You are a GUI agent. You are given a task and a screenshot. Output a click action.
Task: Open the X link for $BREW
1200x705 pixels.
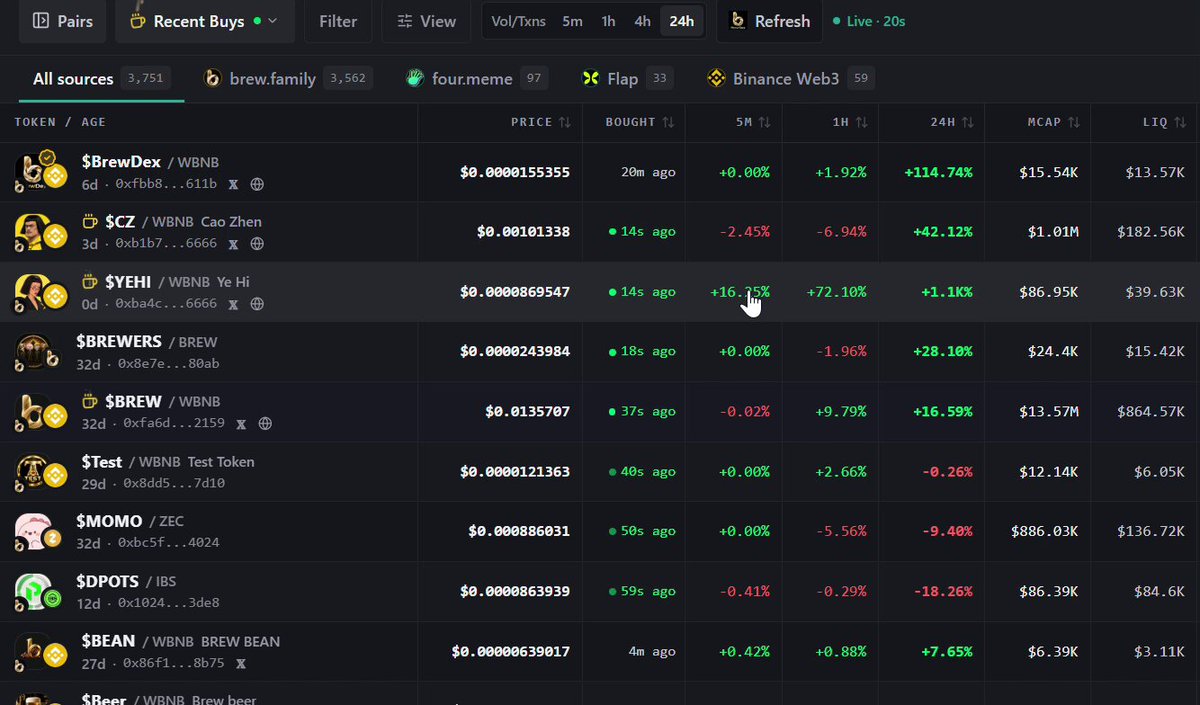click(x=241, y=424)
